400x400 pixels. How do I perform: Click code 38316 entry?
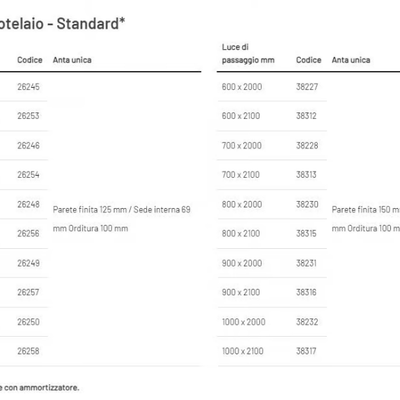pyautogui.click(x=306, y=292)
